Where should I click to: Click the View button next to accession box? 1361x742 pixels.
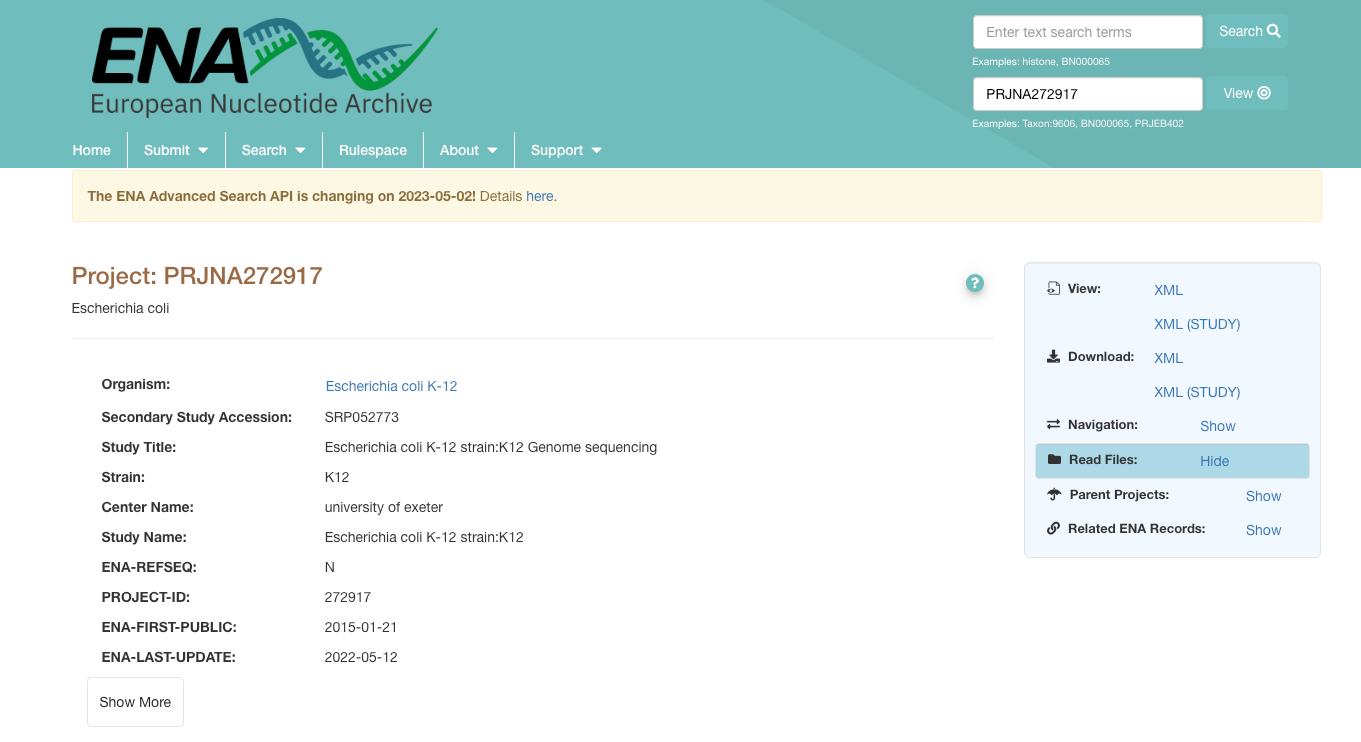coord(1247,93)
